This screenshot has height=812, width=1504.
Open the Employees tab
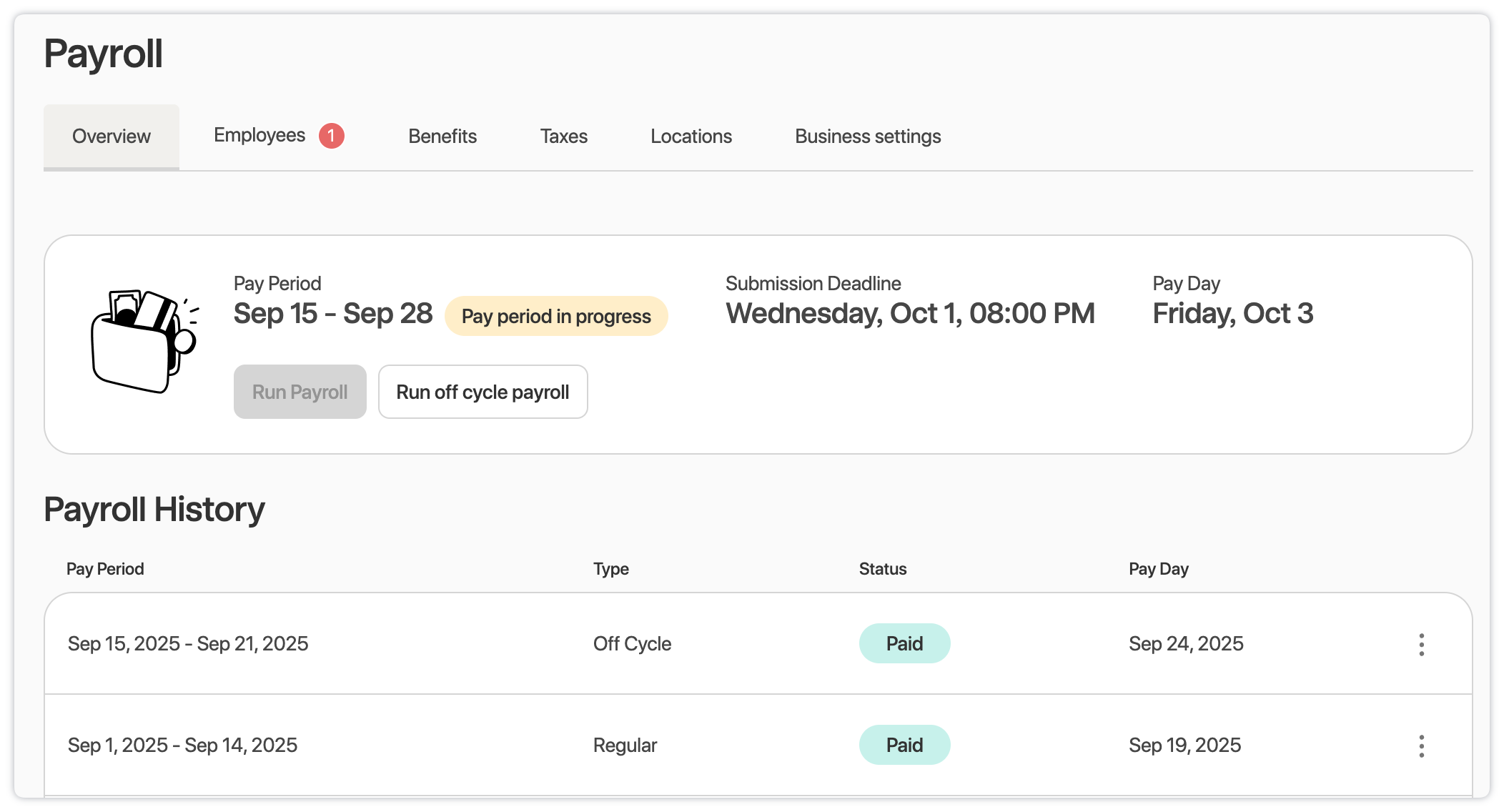259,136
